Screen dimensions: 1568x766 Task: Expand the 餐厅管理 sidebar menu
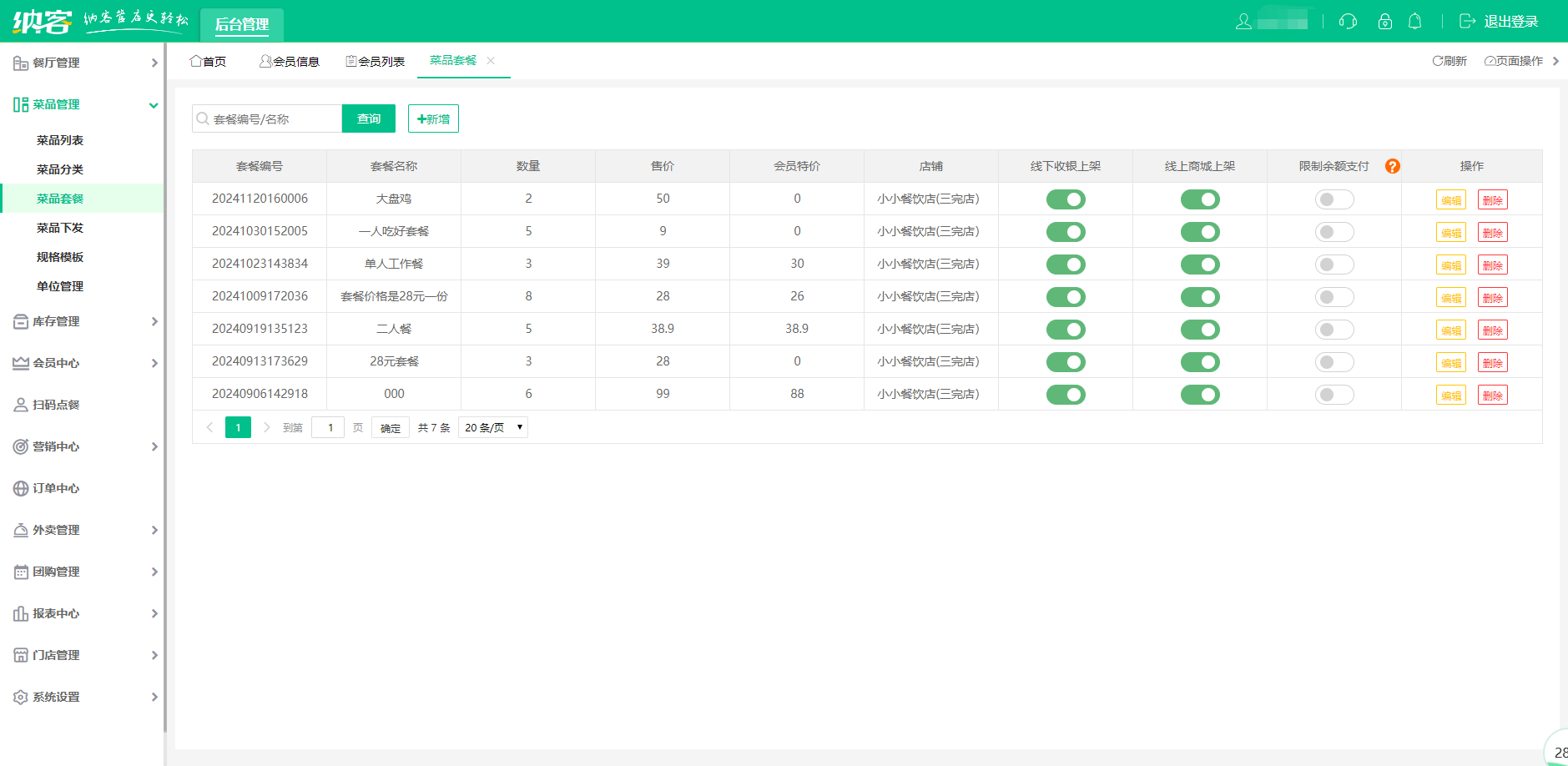[83, 63]
